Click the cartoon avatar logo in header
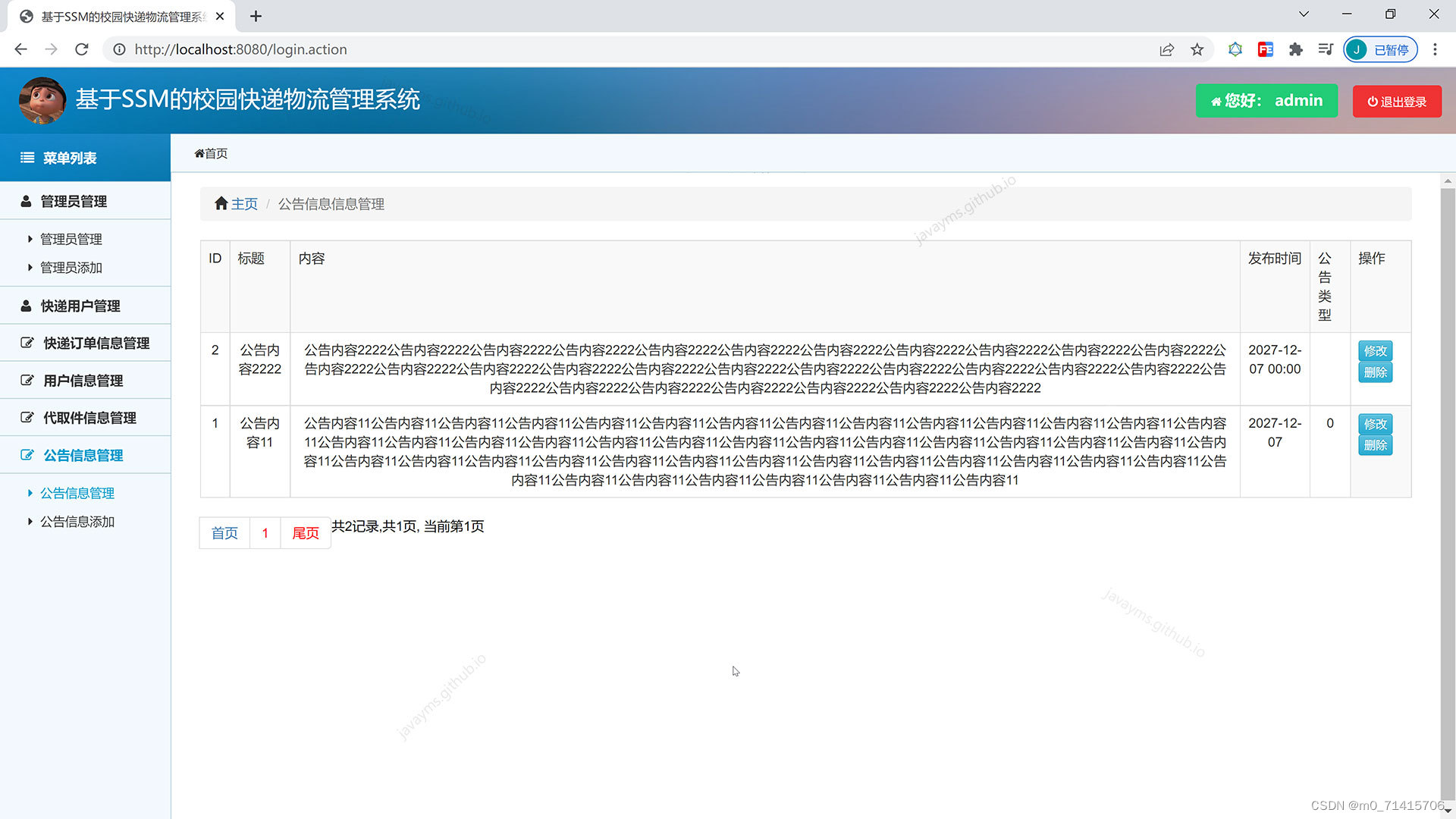 point(42,100)
